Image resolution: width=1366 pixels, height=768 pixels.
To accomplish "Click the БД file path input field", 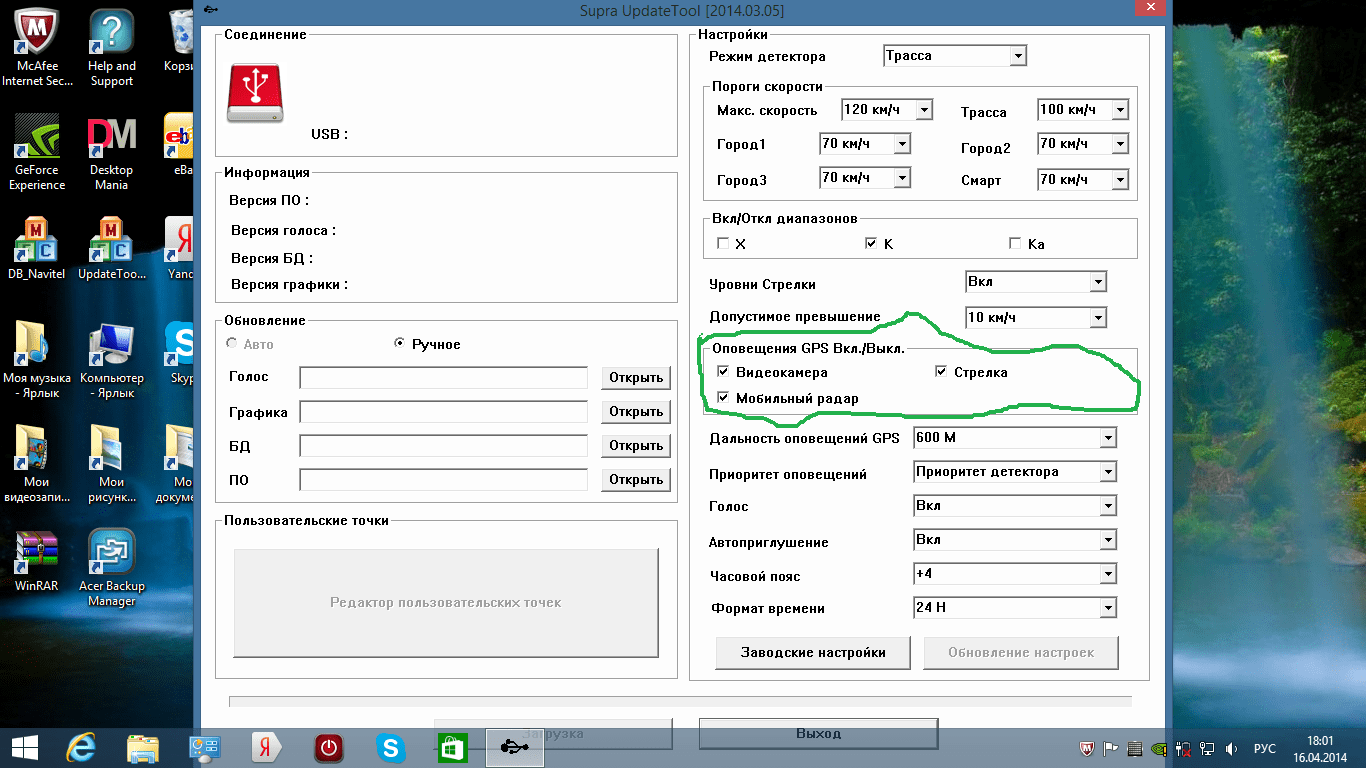I will point(443,446).
